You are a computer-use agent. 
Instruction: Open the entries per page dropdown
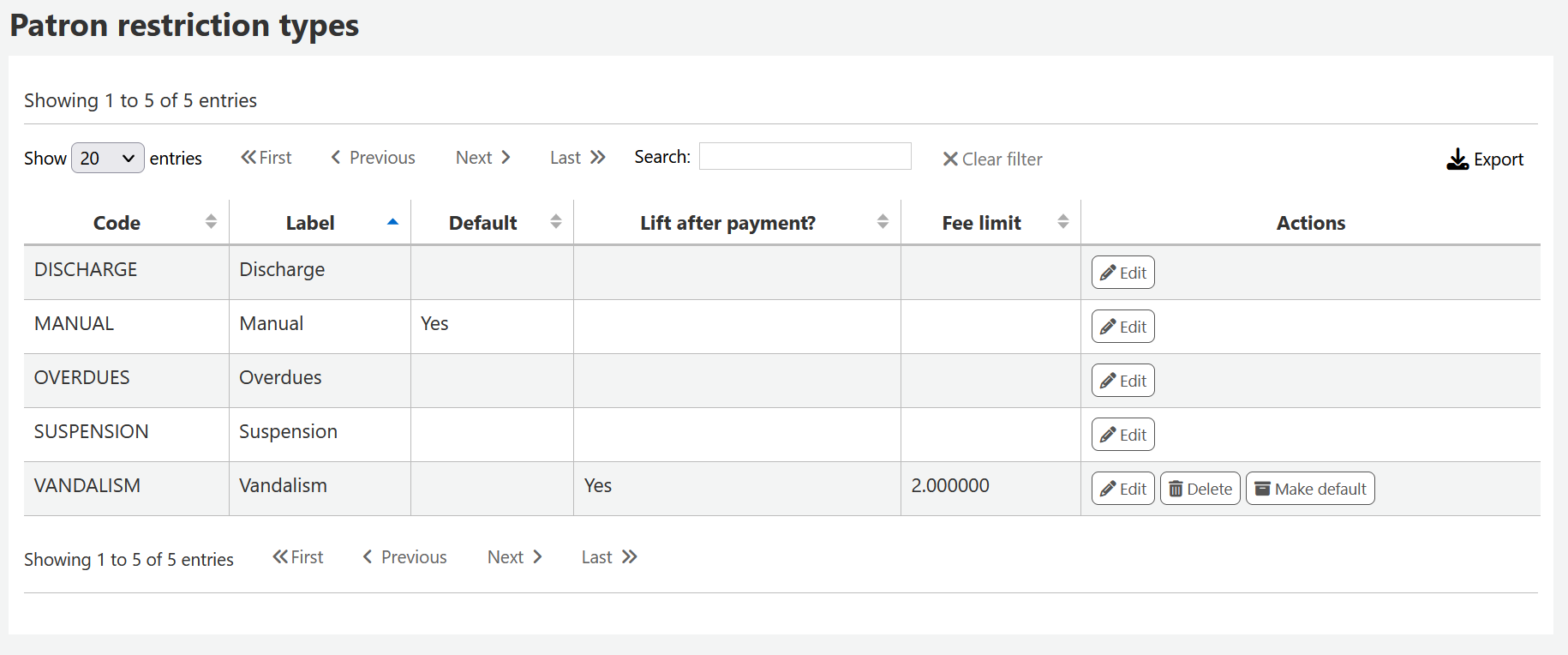click(107, 159)
